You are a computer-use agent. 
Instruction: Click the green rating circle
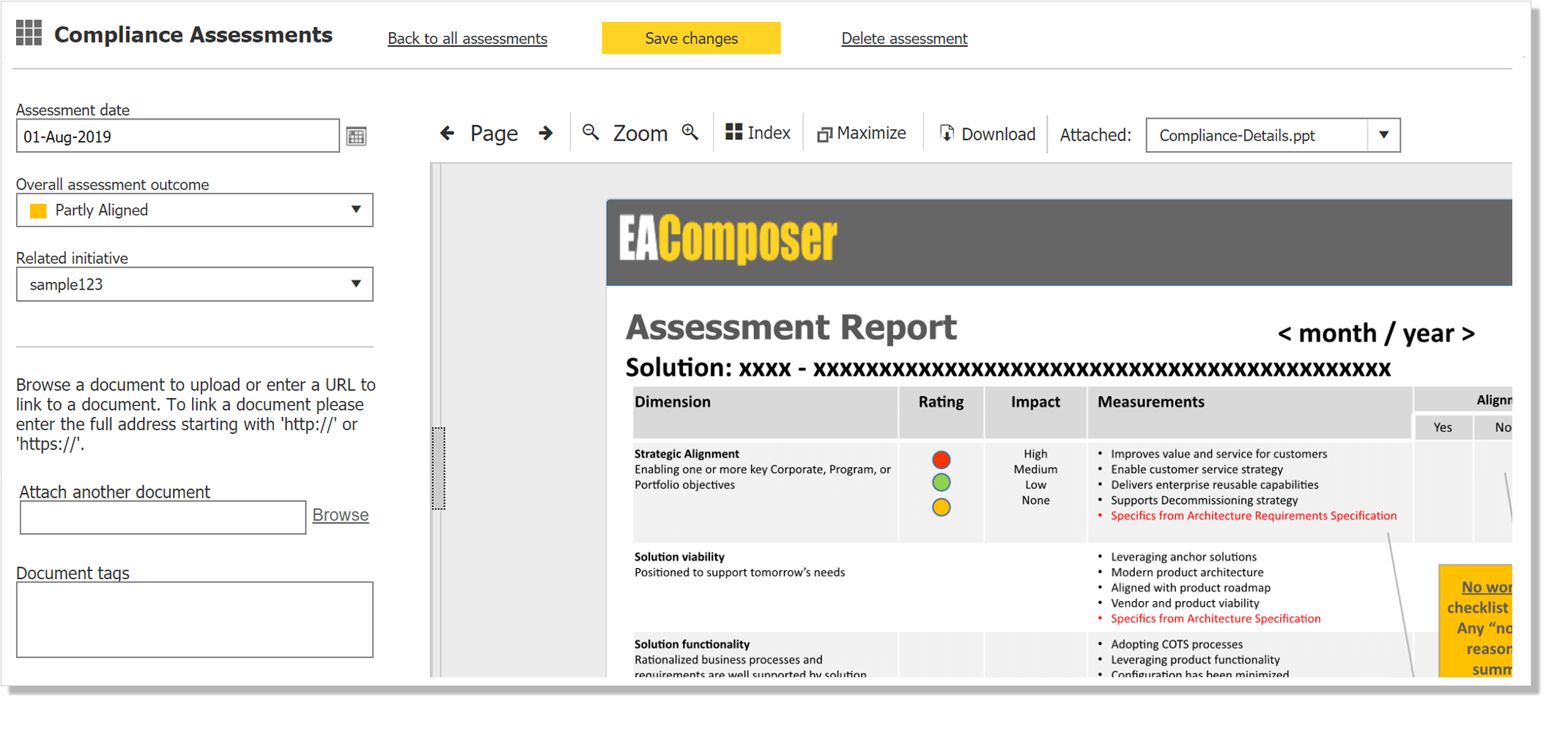click(942, 482)
